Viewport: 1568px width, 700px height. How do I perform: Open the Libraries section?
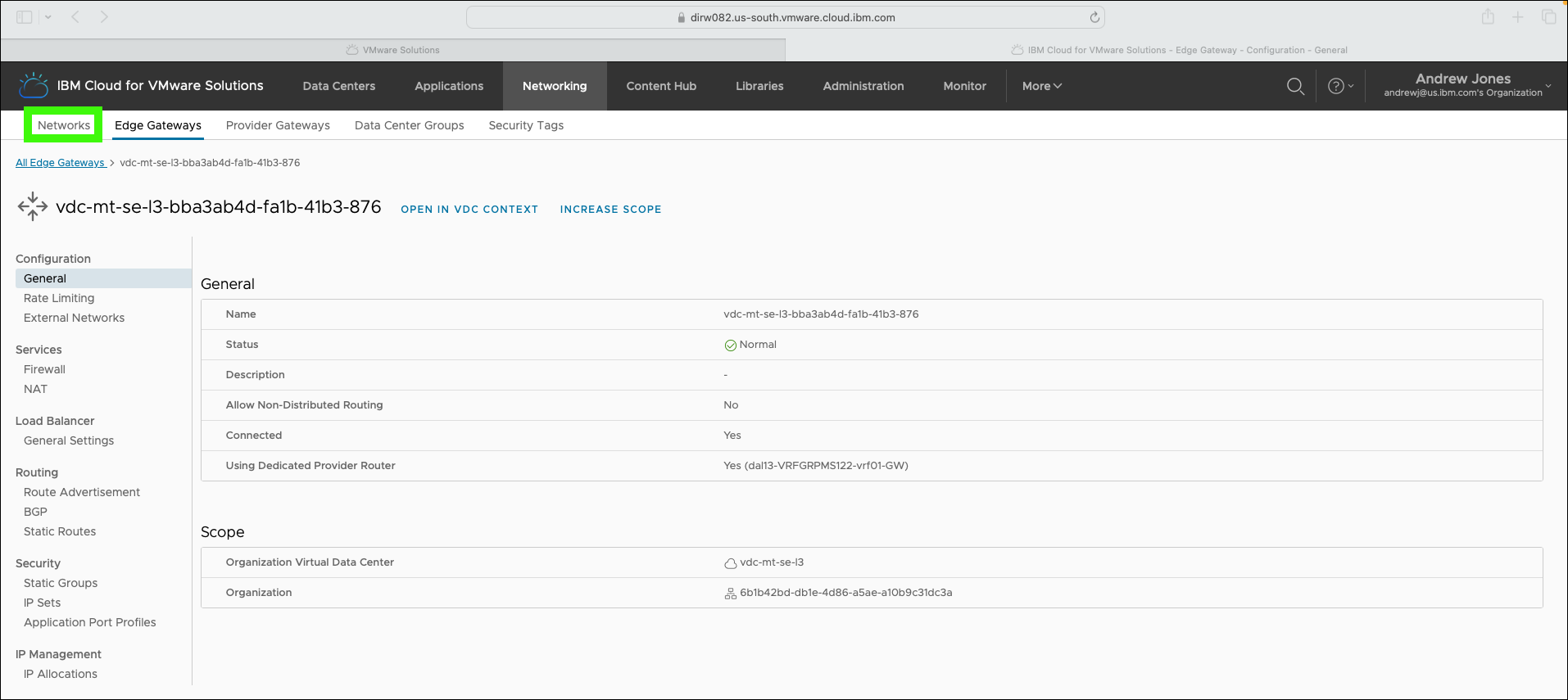click(x=759, y=86)
